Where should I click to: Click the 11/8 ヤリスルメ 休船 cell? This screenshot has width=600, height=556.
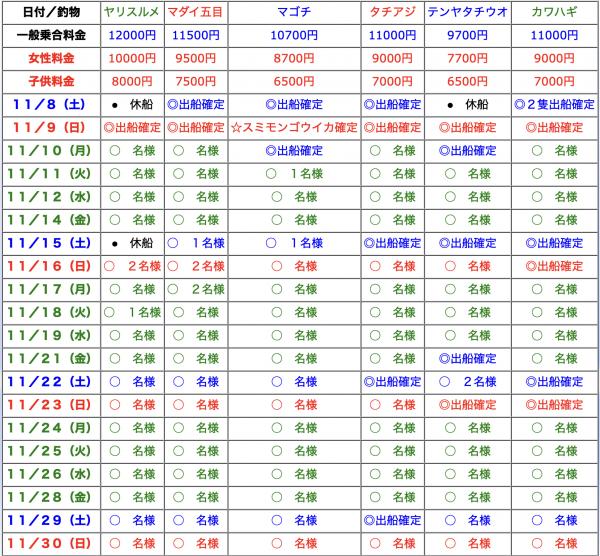(132, 104)
